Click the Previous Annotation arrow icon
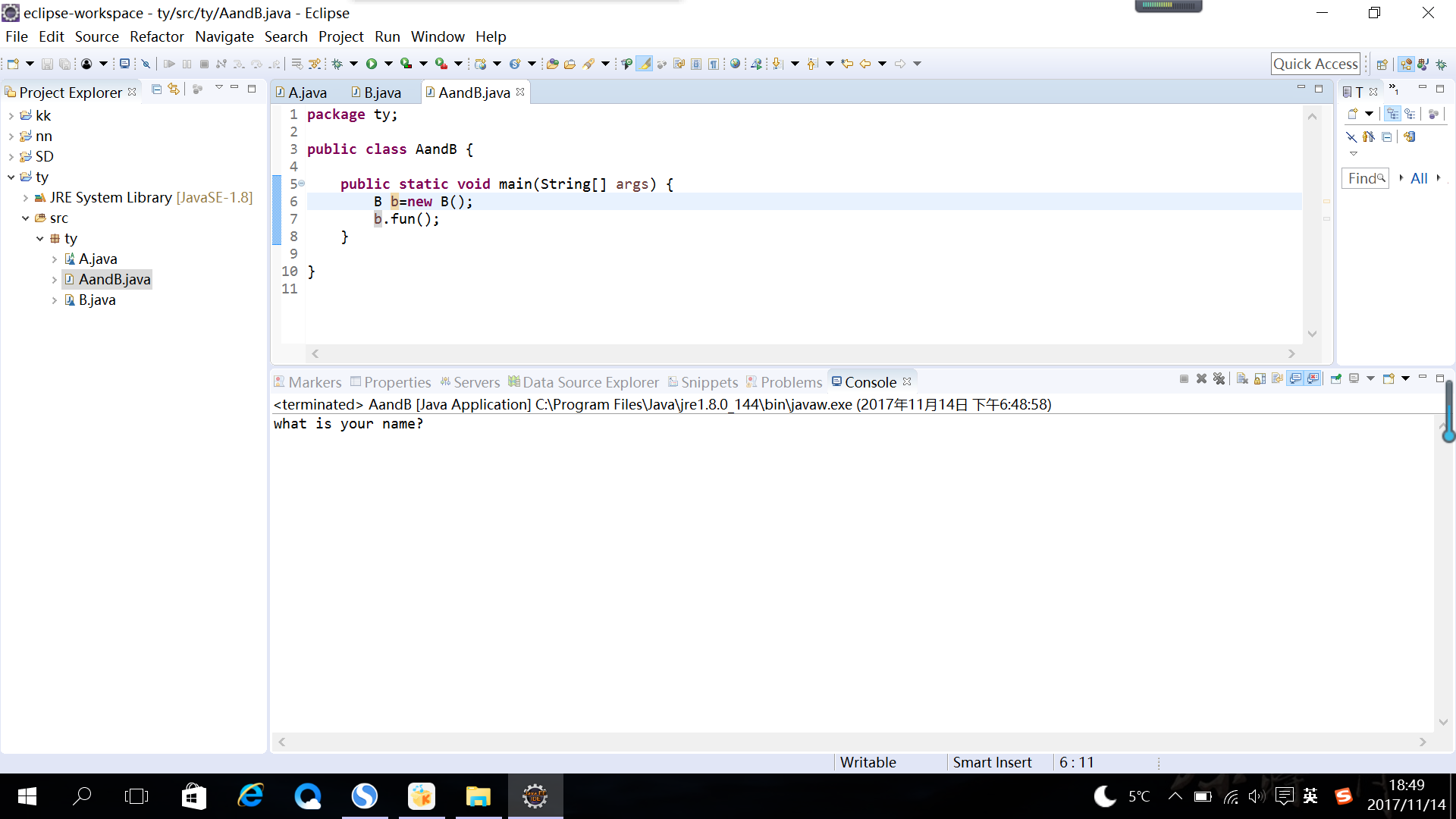Screen dimensions: 1456x819 (x=813, y=64)
